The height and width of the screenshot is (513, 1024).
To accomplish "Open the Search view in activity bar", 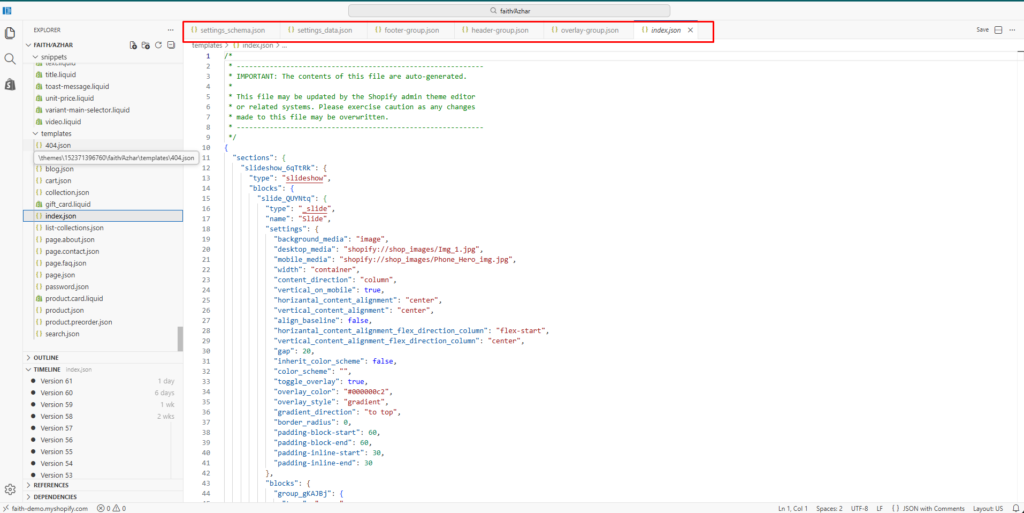I will coord(10,59).
